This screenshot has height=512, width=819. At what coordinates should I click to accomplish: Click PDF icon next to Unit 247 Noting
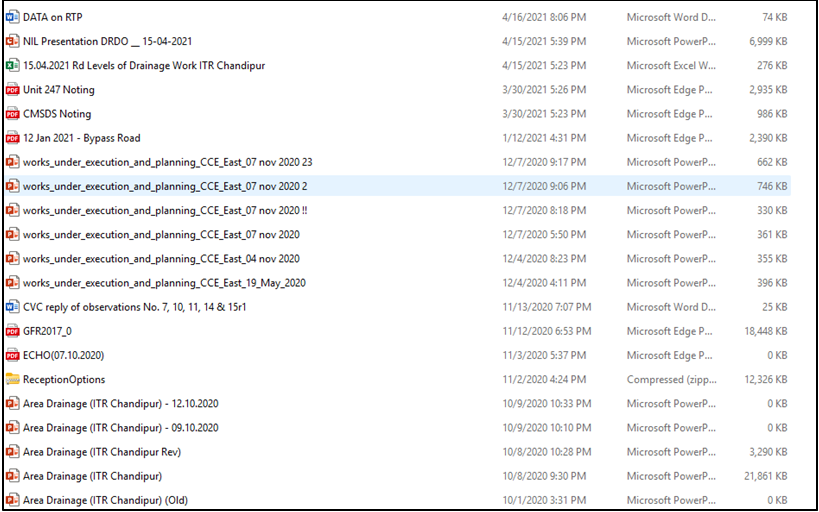[12, 90]
